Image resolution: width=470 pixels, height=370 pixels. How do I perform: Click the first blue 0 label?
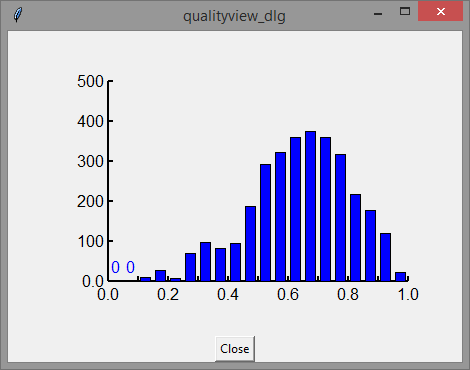pos(115,267)
